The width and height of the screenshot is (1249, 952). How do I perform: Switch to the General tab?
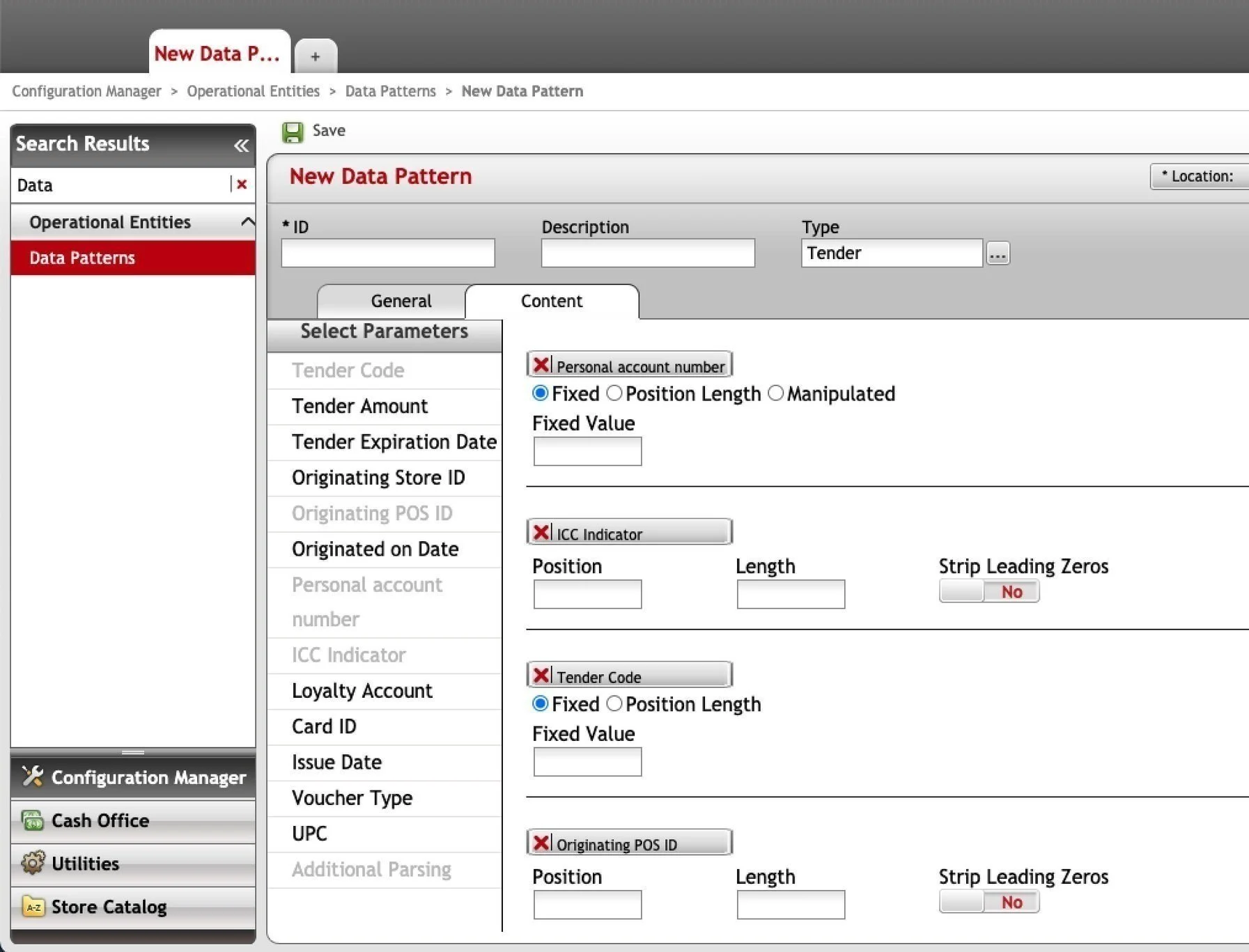401,301
